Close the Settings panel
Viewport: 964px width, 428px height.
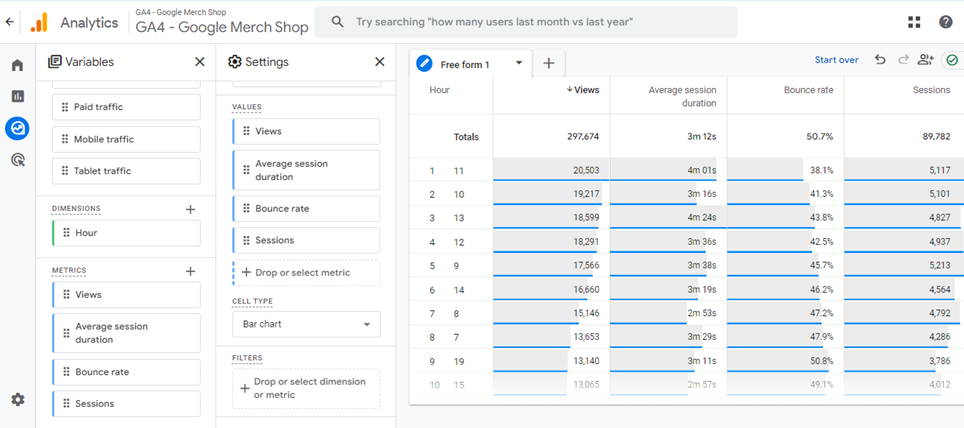(x=380, y=61)
